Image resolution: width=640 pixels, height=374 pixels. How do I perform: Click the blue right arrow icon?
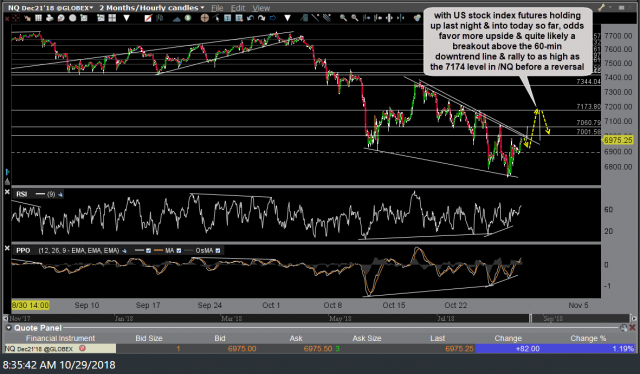[x=273, y=18]
